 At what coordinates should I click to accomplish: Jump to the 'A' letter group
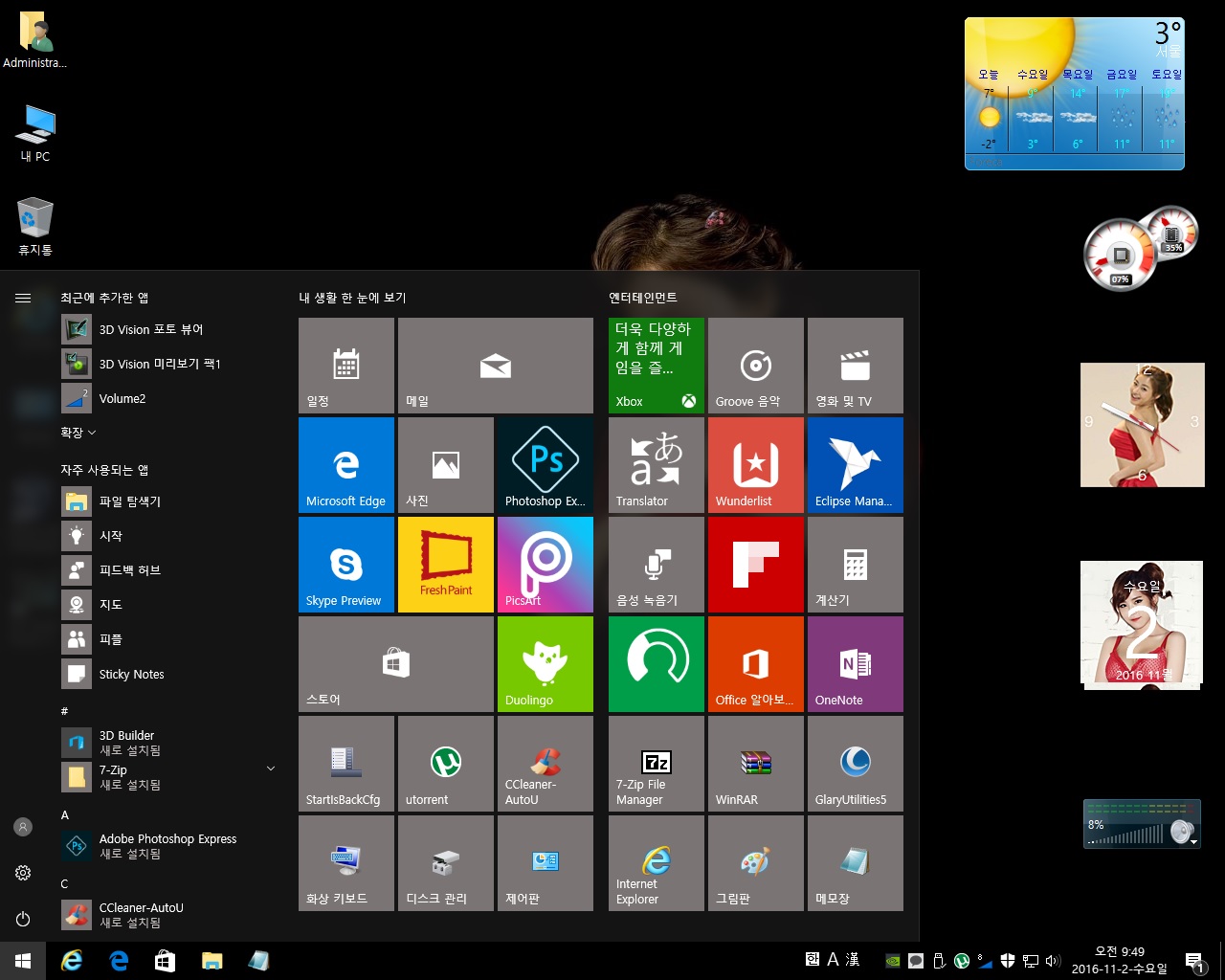point(65,814)
